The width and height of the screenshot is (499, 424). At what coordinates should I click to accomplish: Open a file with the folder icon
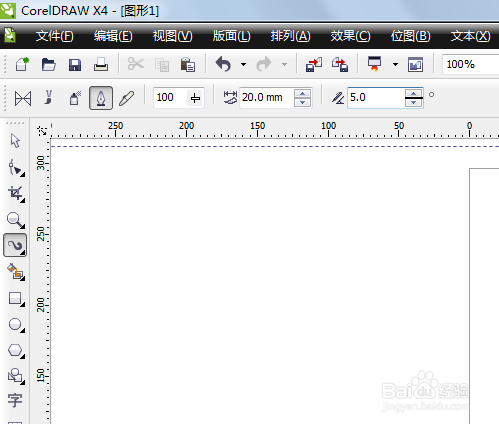[x=48, y=64]
